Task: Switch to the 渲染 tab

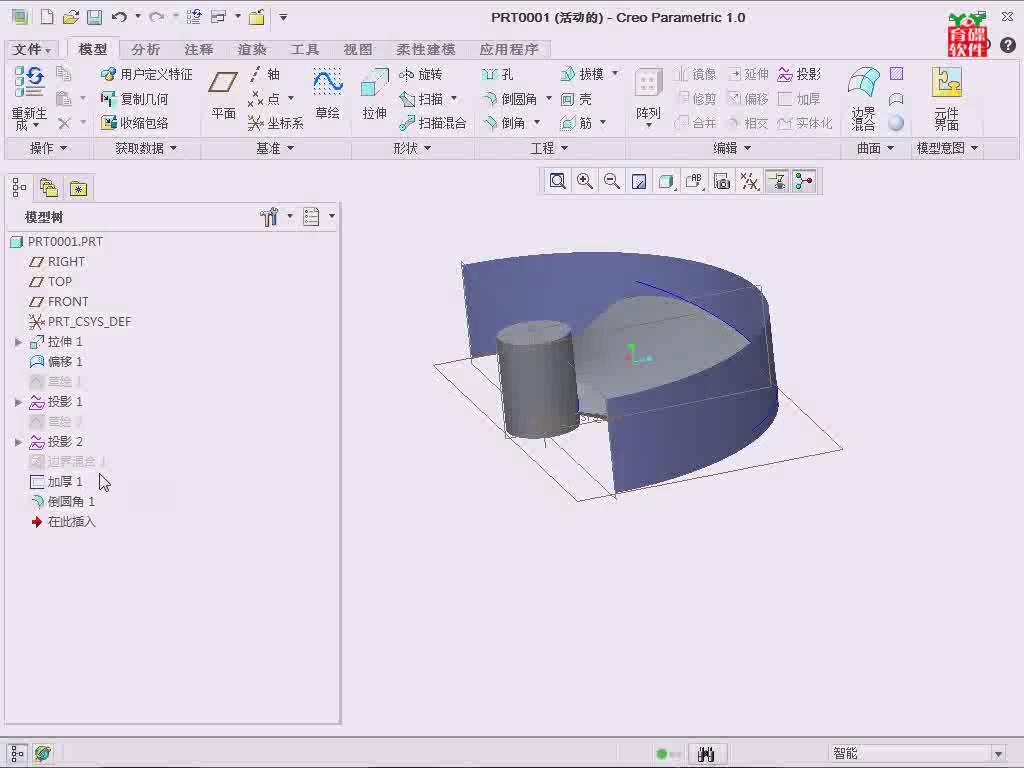Action: pos(251,50)
